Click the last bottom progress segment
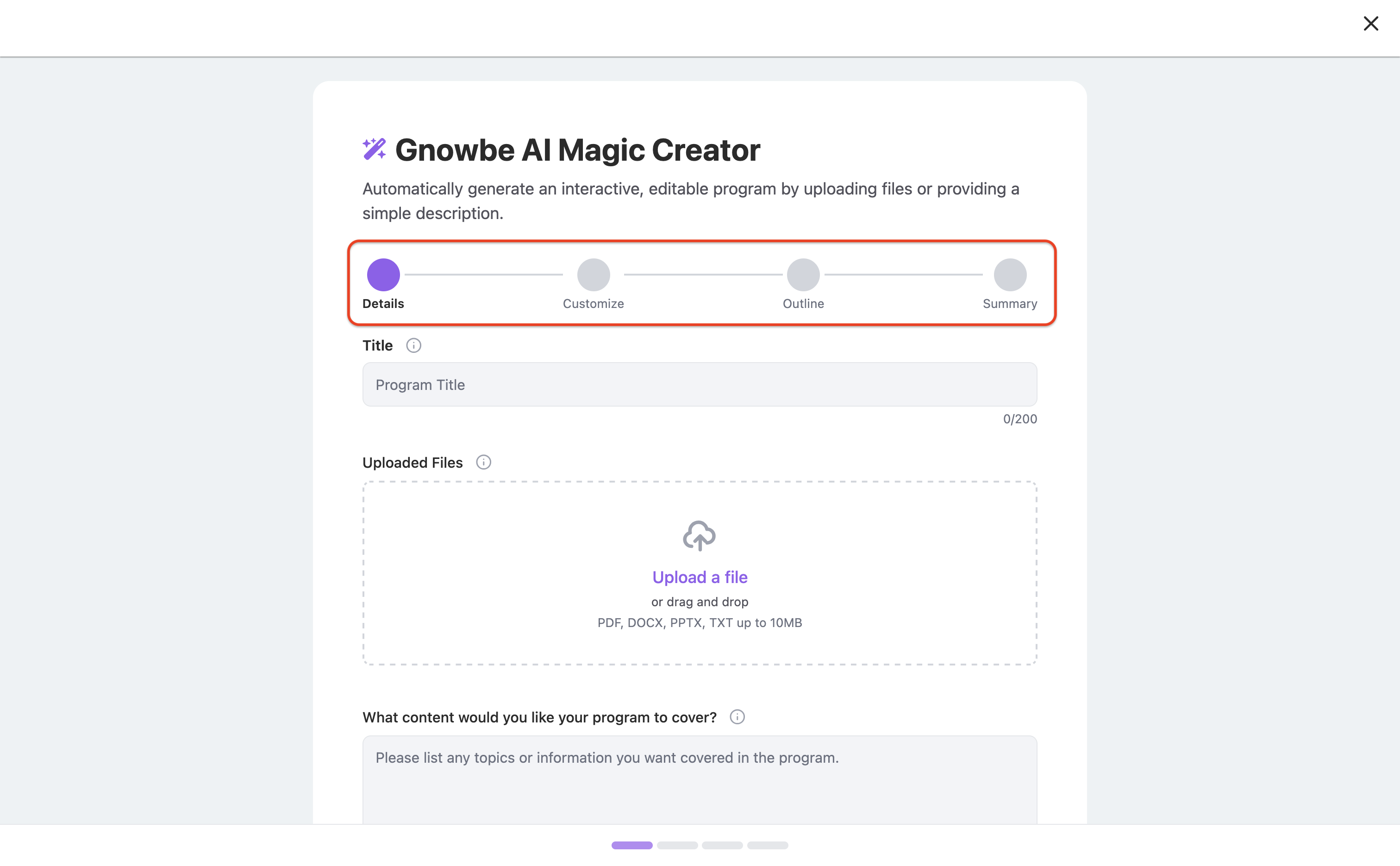Viewport: 1400px width, 866px height. click(767, 845)
